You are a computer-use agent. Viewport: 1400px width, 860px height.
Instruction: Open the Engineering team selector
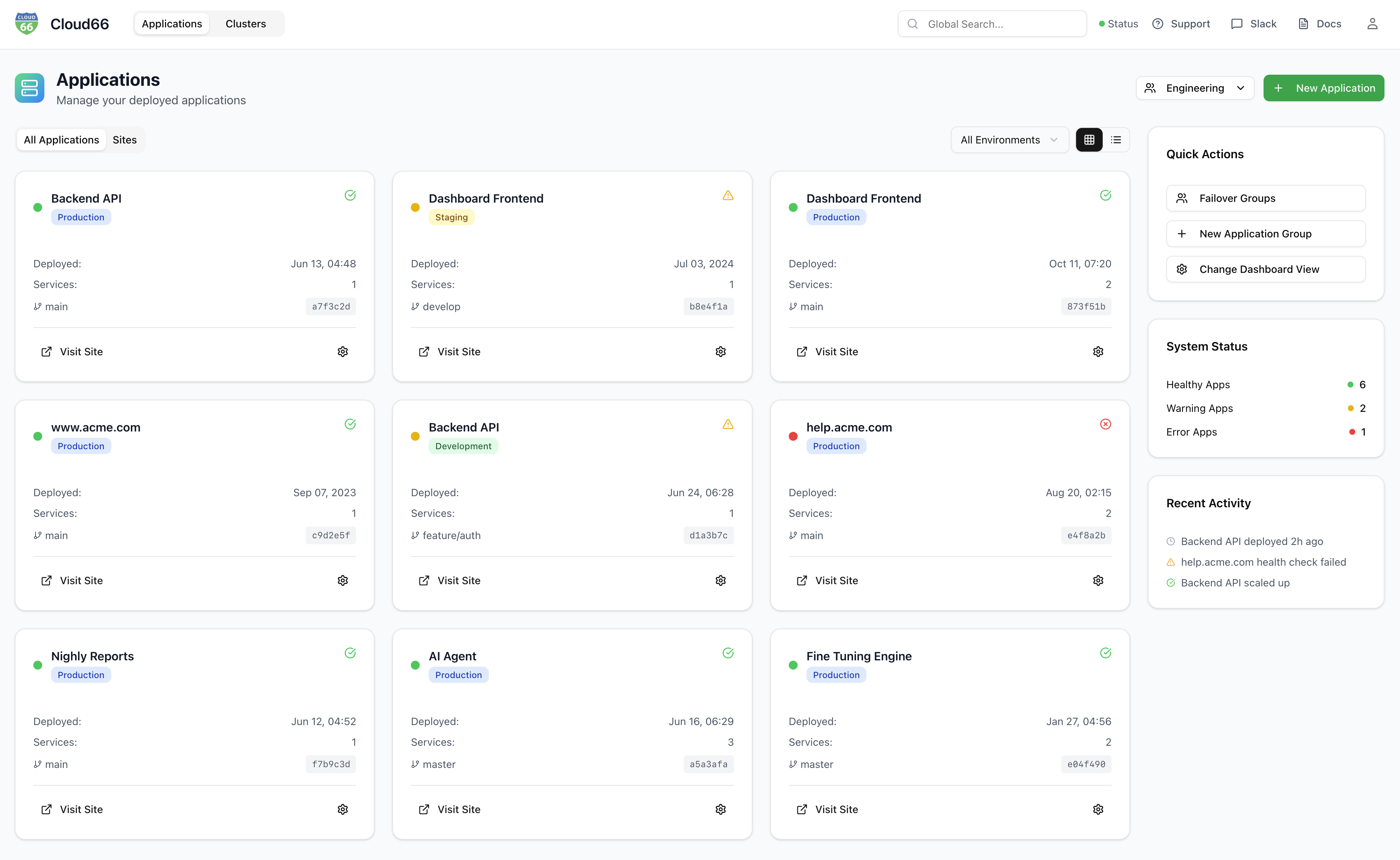click(1195, 88)
